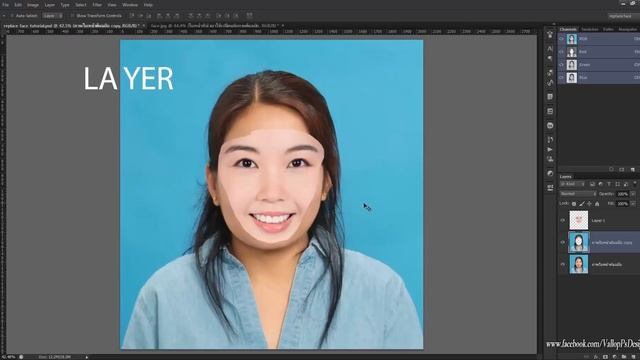Load channel as selection icon
Screen dimensions: 640x360
click(x=611, y=169)
